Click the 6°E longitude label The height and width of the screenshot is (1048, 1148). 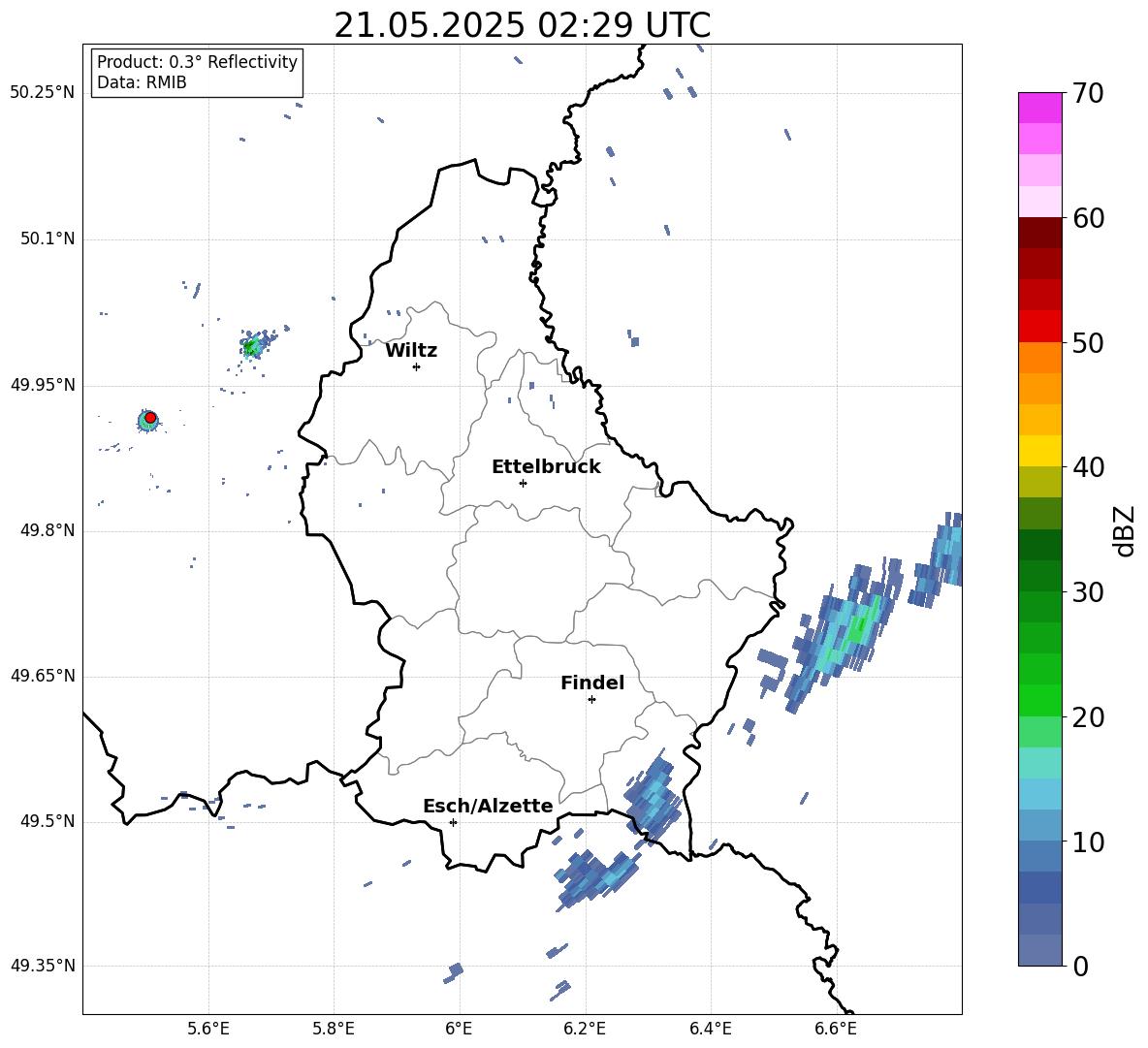pyautogui.click(x=459, y=1029)
